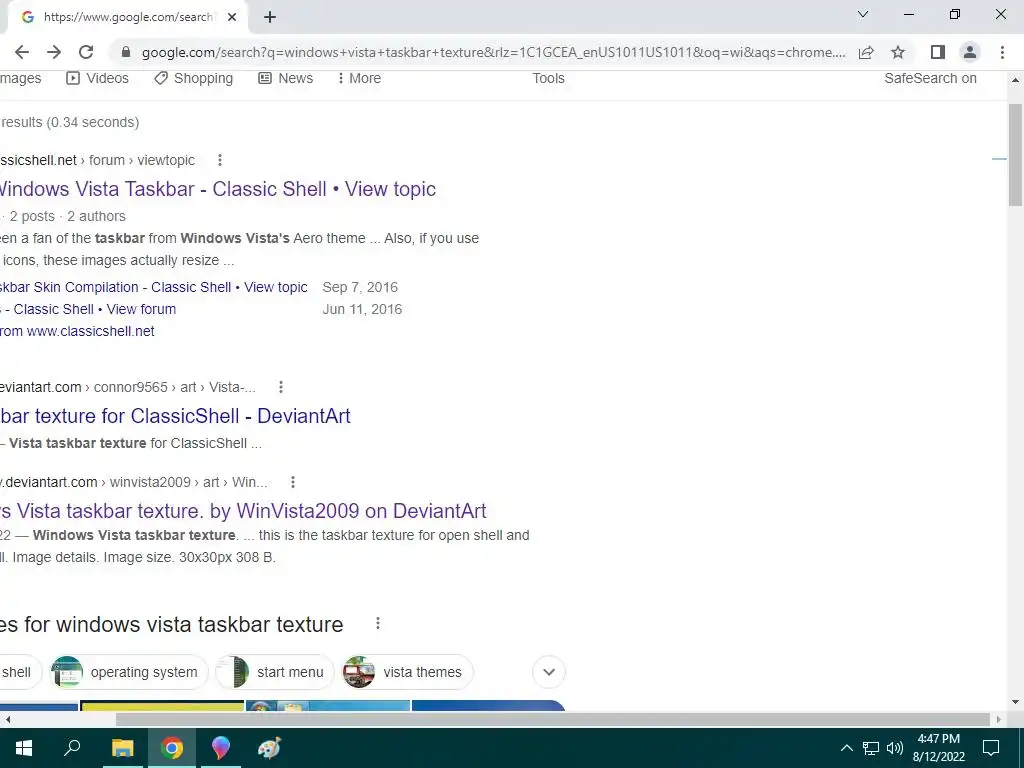Screen dimensions: 1024x768
Task: Go back to the previous page
Action: click(x=22, y=52)
